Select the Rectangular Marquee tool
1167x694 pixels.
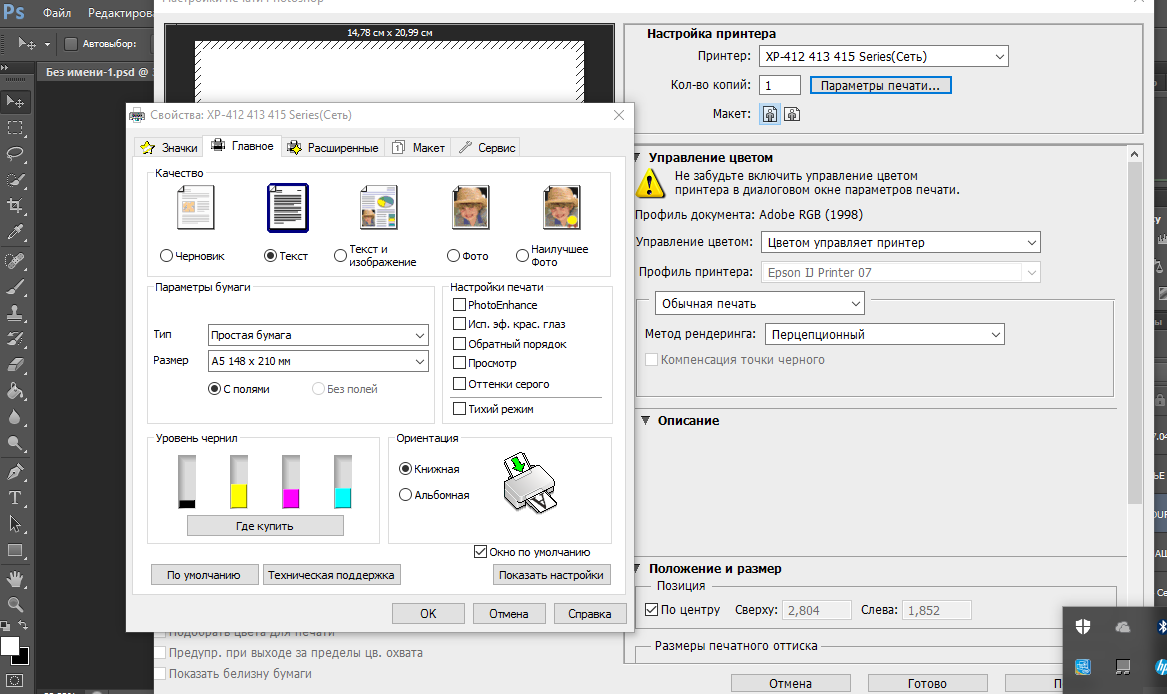click(x=15, y=128)
